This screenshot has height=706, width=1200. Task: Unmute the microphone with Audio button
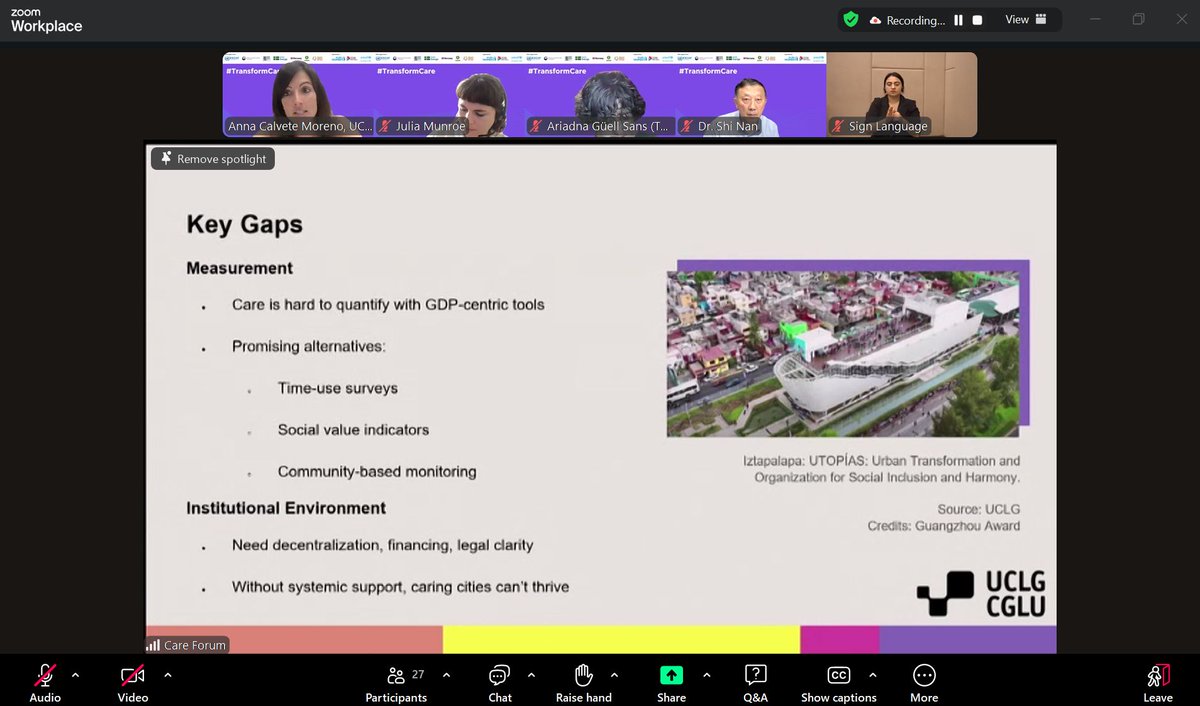click(45, 683)
